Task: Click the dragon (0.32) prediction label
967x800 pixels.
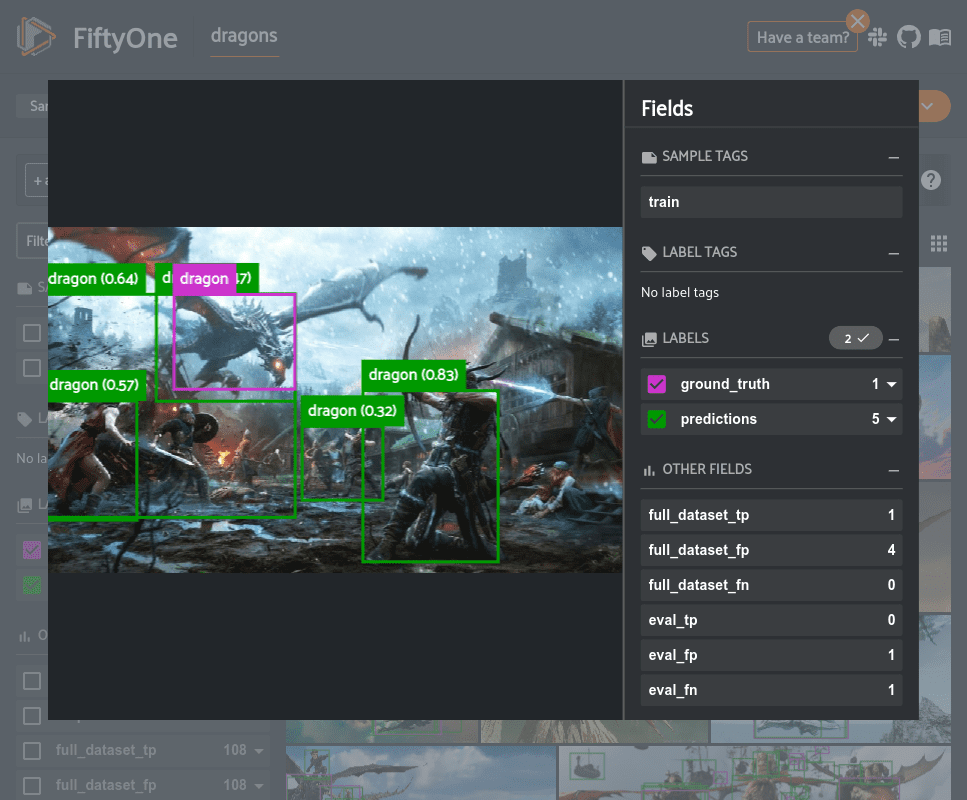Action: 352,411
